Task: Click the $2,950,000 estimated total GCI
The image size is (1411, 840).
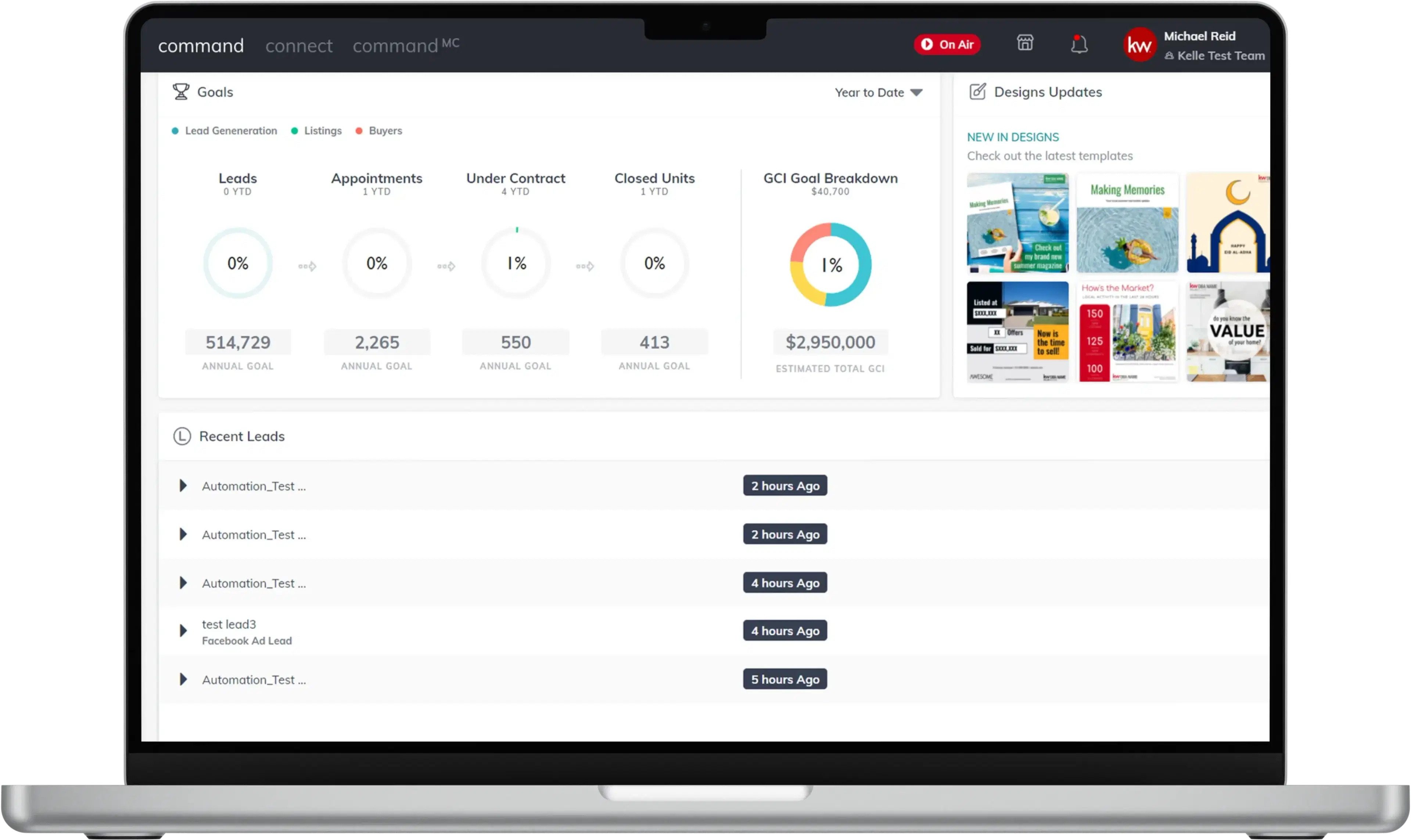Action: click(x=830, y=342)
